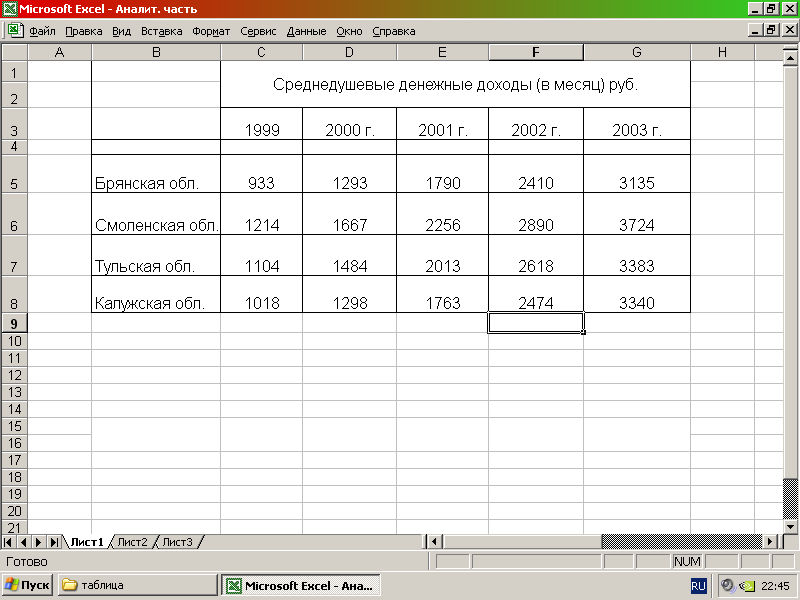Click the vertical scrollbar up arrow
Screen dimensions: 800x600
[x=790, y=58]
